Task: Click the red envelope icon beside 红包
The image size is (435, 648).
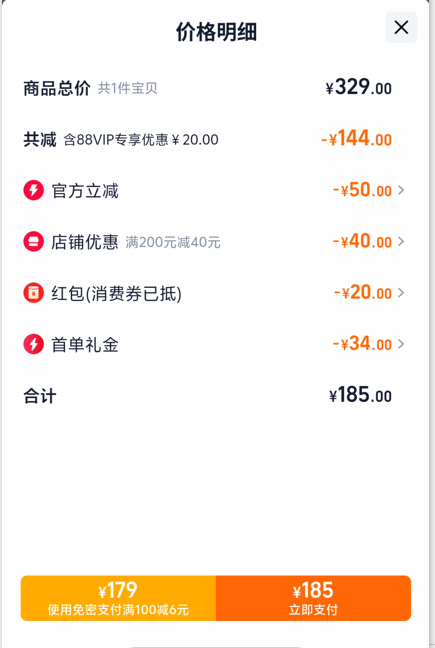Action: pyautogui.click(x=33, y=293)
